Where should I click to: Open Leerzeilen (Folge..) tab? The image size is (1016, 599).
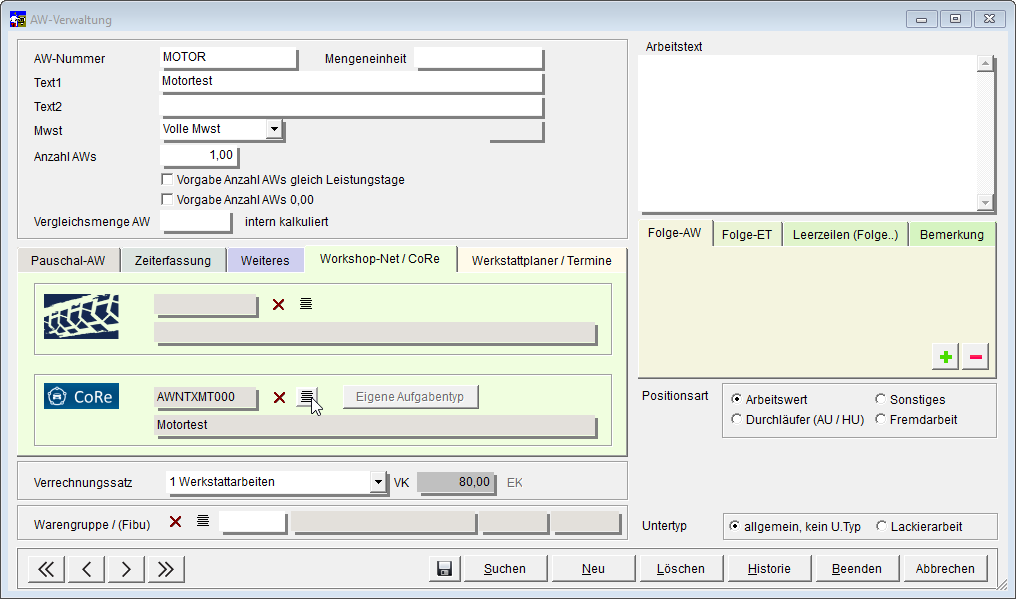[846, 235]
